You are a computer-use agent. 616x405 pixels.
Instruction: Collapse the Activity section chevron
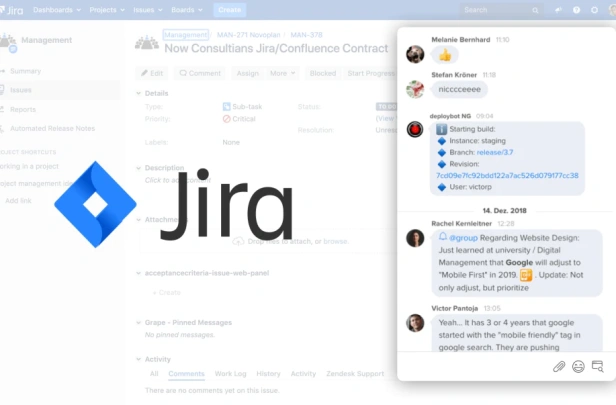138,359
